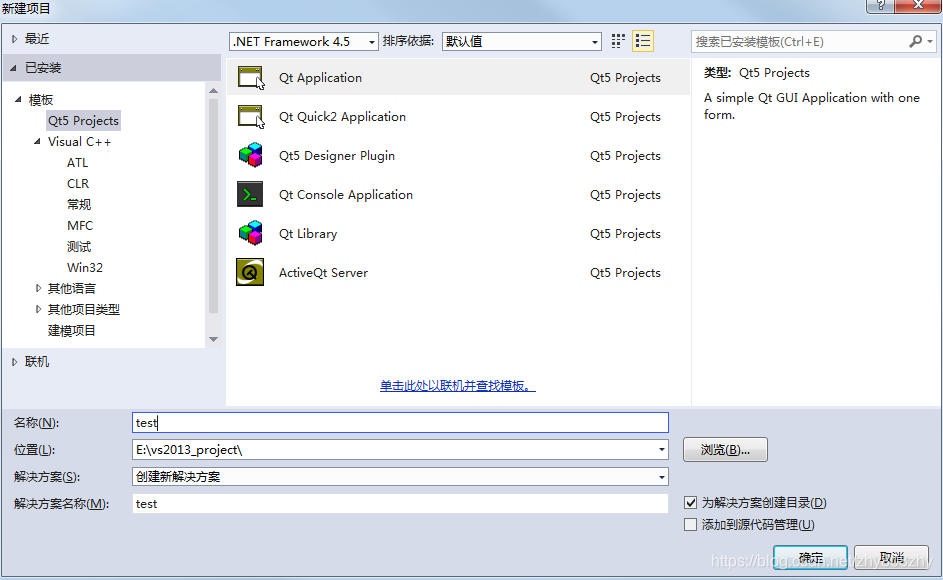Select the Qt Quick2 Application template name
This screenshot has width=943, height=580.
point(342,117)
